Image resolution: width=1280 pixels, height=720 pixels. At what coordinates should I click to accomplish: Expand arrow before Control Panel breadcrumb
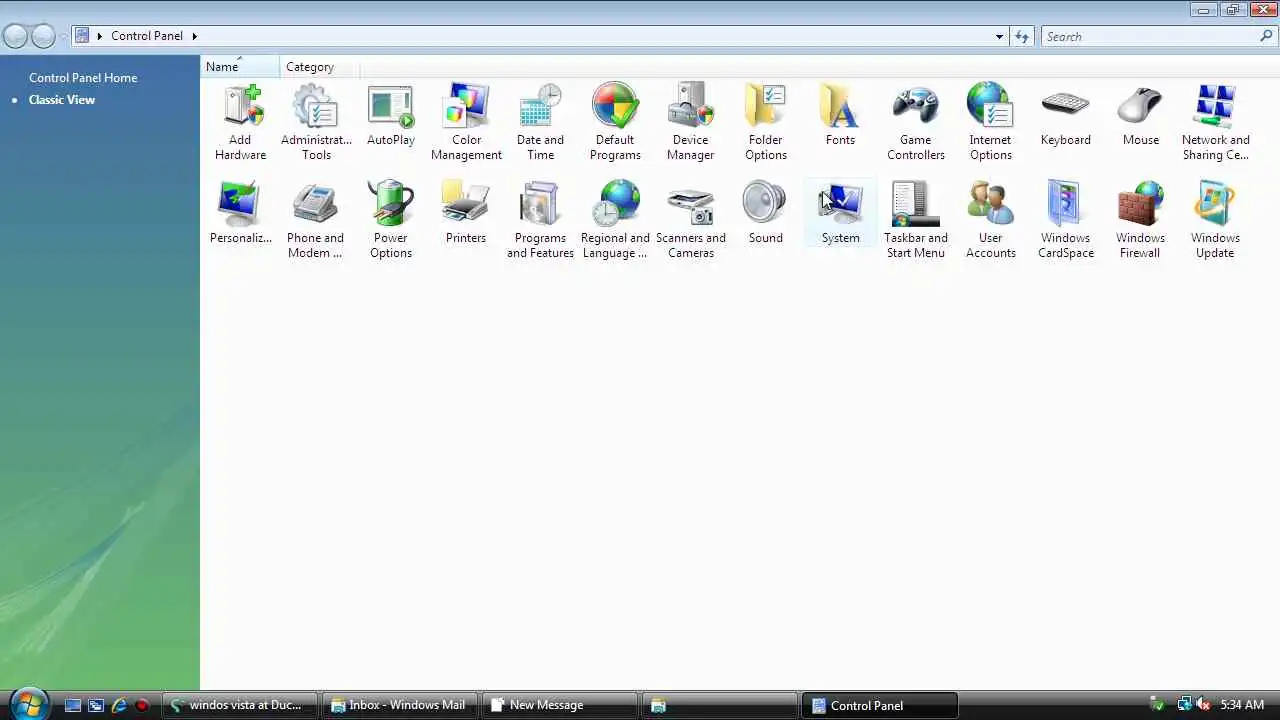click(x=100, y=36)
